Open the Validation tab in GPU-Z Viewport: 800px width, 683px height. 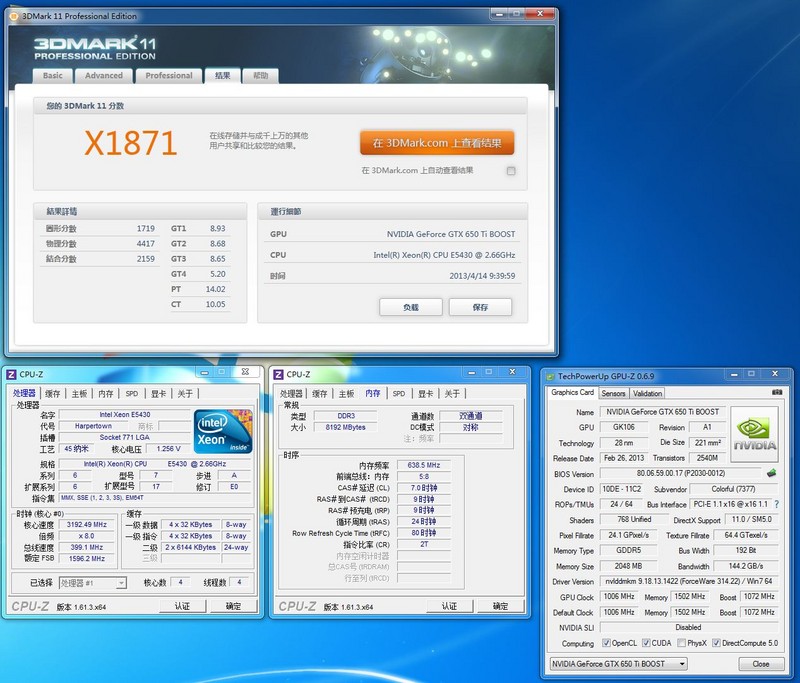(647, 393)
